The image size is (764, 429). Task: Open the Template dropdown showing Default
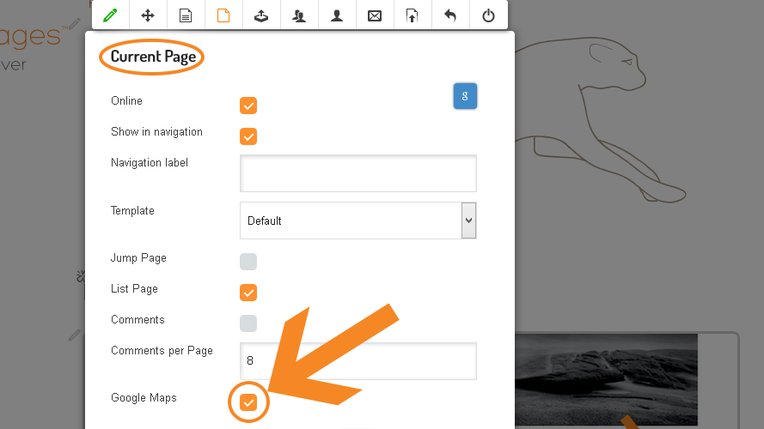(x=358, y=220)
